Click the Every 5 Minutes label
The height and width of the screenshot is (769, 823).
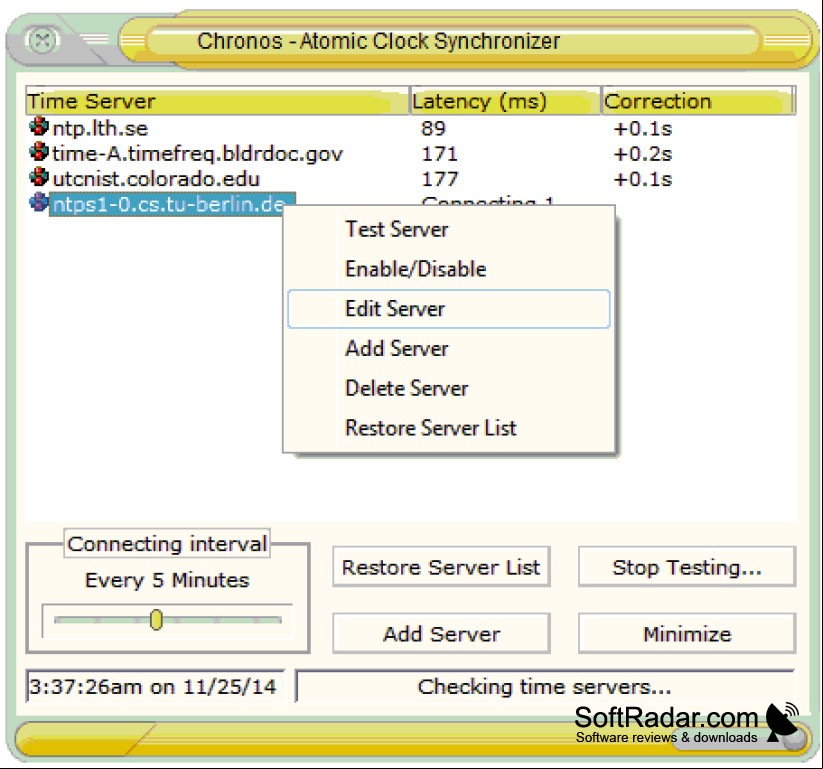167,580
